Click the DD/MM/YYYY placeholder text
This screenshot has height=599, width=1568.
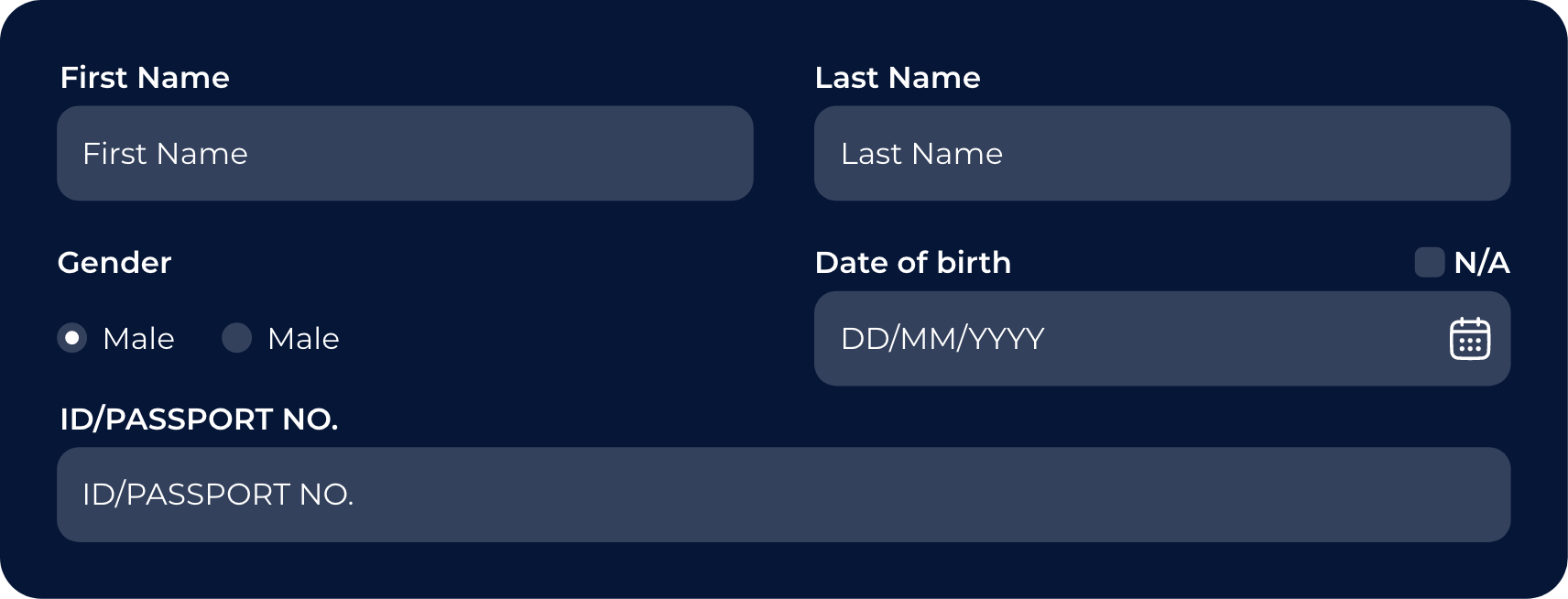coord(942,339)
